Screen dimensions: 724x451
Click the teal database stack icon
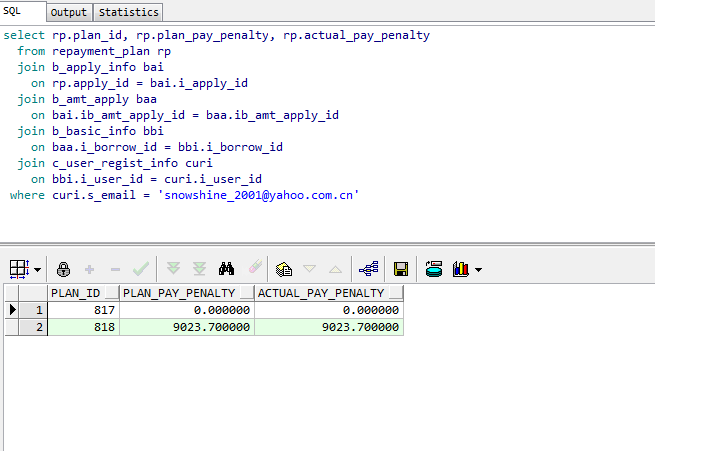pyautogui.click(x=433, y=269)
